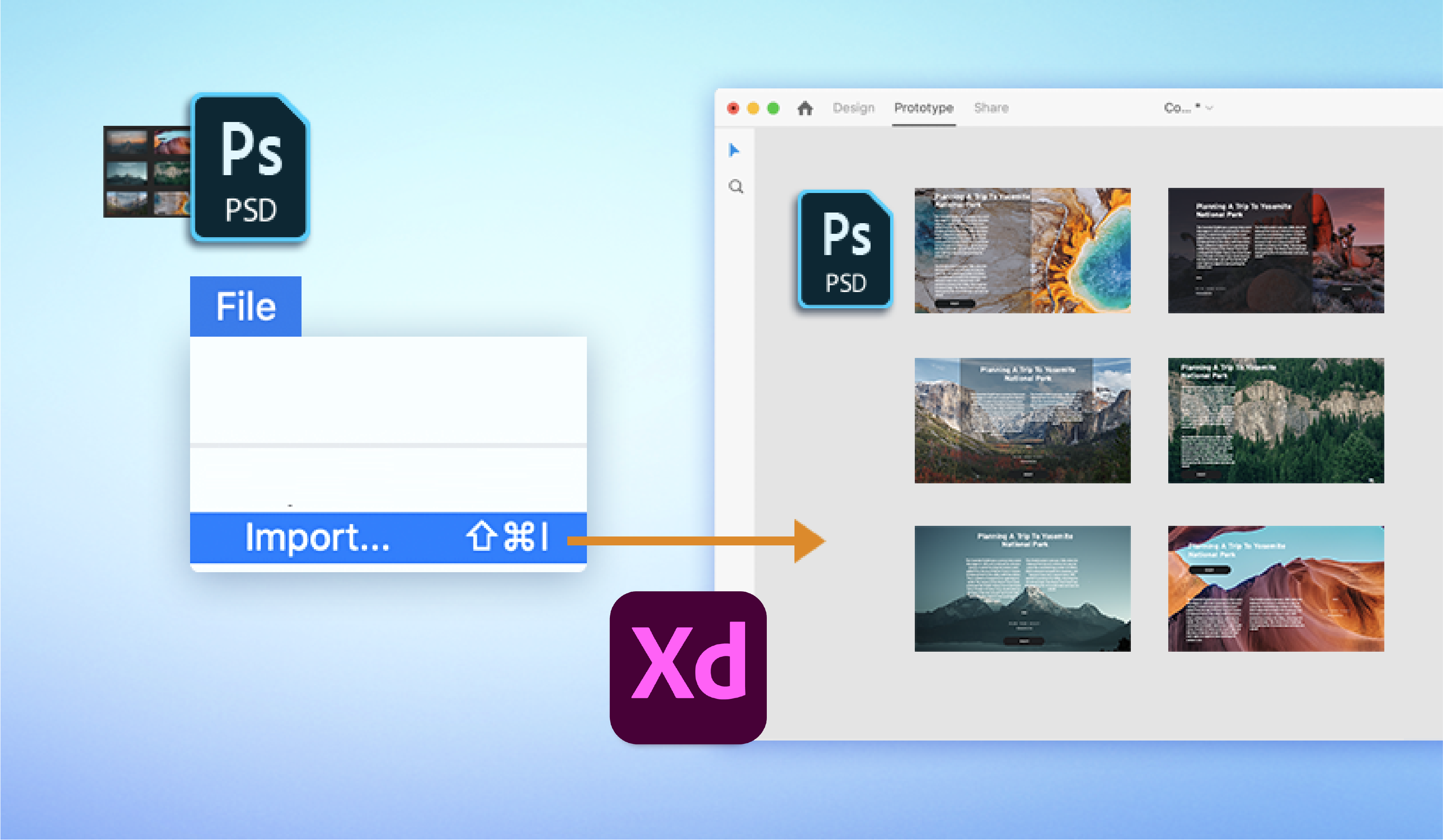
Task: Maximize the XD window with the green button
Action: click(773, 108)
